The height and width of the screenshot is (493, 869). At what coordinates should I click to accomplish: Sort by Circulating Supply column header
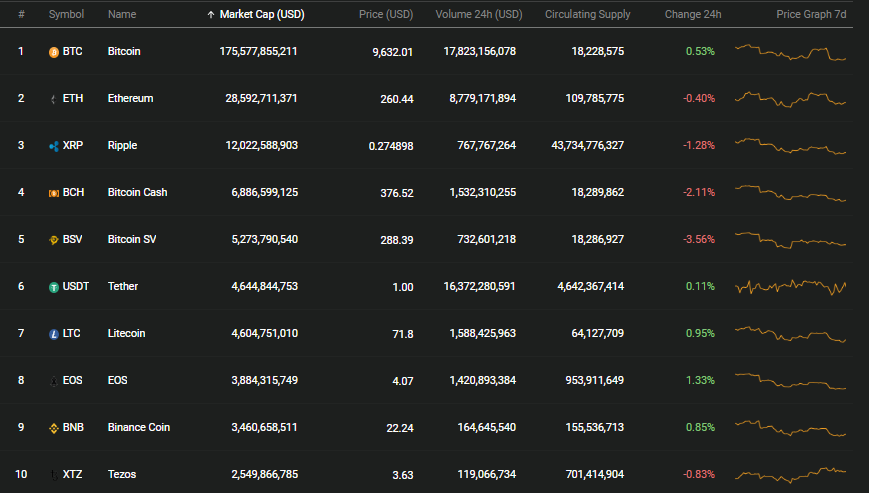tap(587, 14)
